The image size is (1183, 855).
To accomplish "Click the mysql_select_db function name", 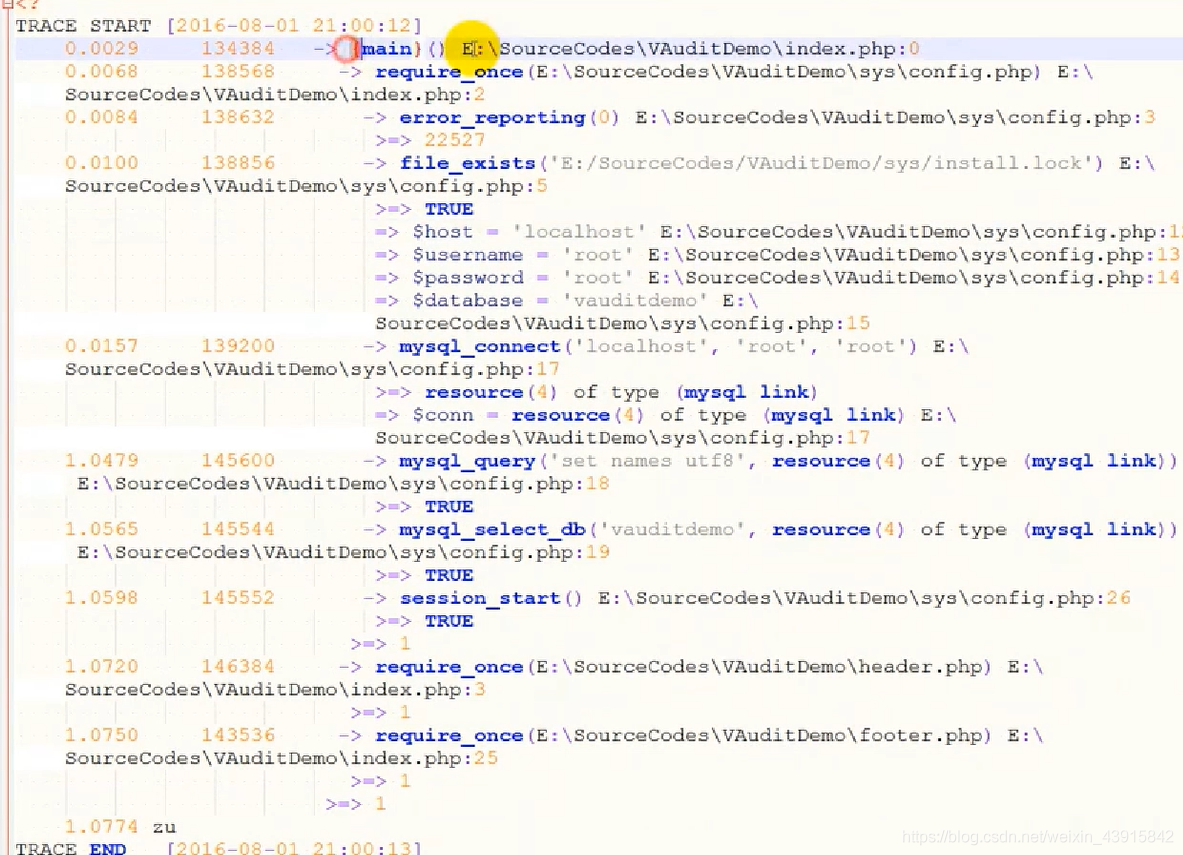I will point(493,530).
